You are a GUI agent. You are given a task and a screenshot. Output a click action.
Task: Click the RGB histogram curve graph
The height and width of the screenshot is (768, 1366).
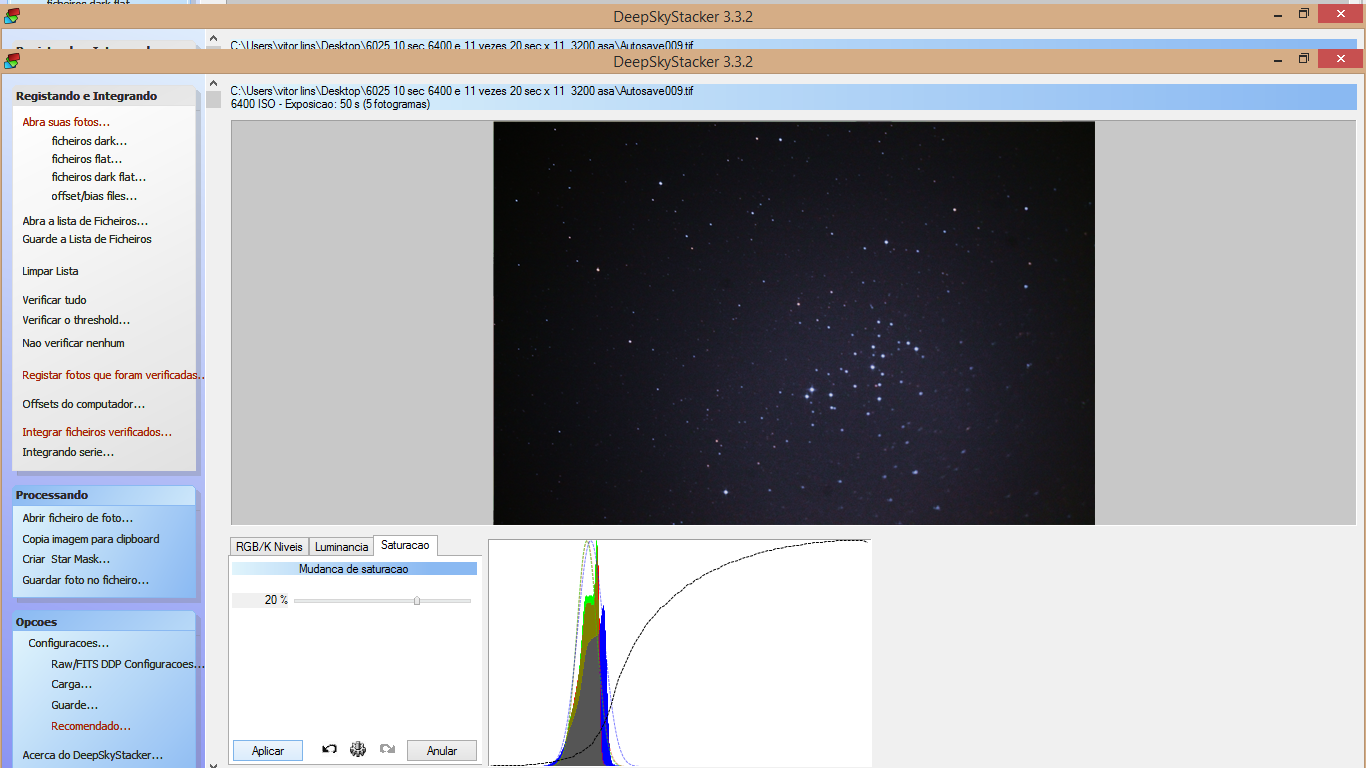point(680,653)
